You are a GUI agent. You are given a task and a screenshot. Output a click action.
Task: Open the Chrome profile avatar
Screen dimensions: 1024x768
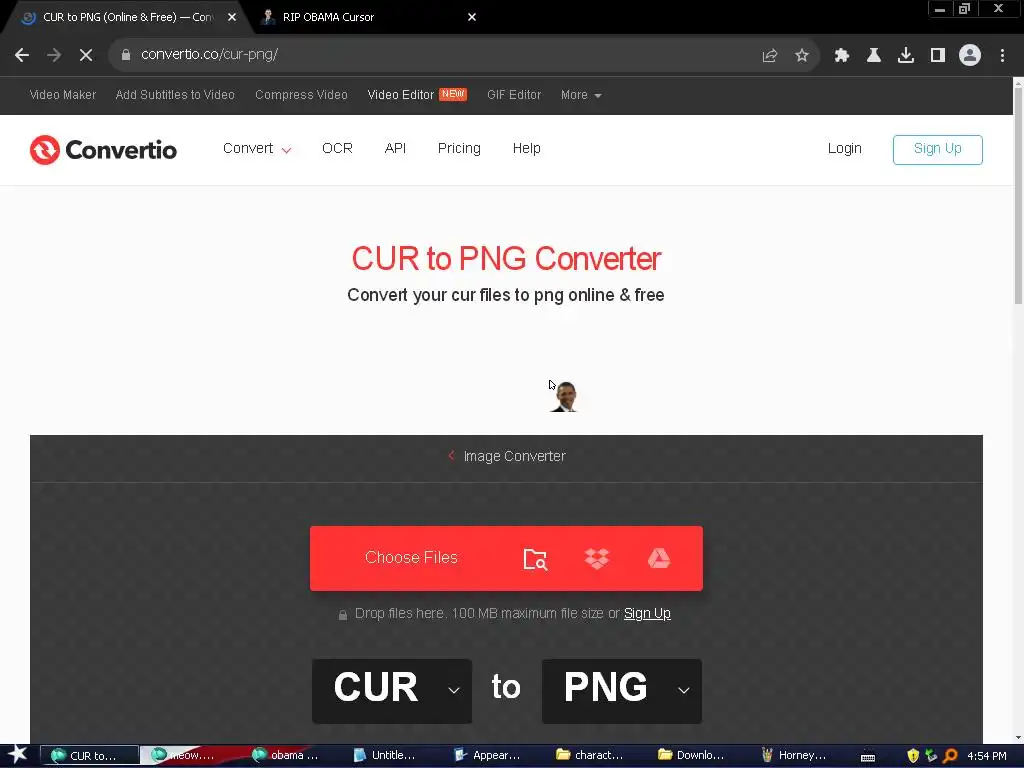970,56
